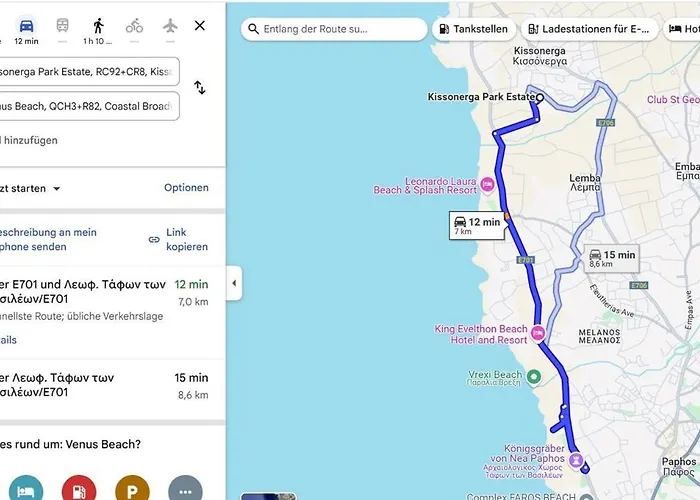Close the directions panel
Viewport: 700px width, 500px height.
[200, 25]
